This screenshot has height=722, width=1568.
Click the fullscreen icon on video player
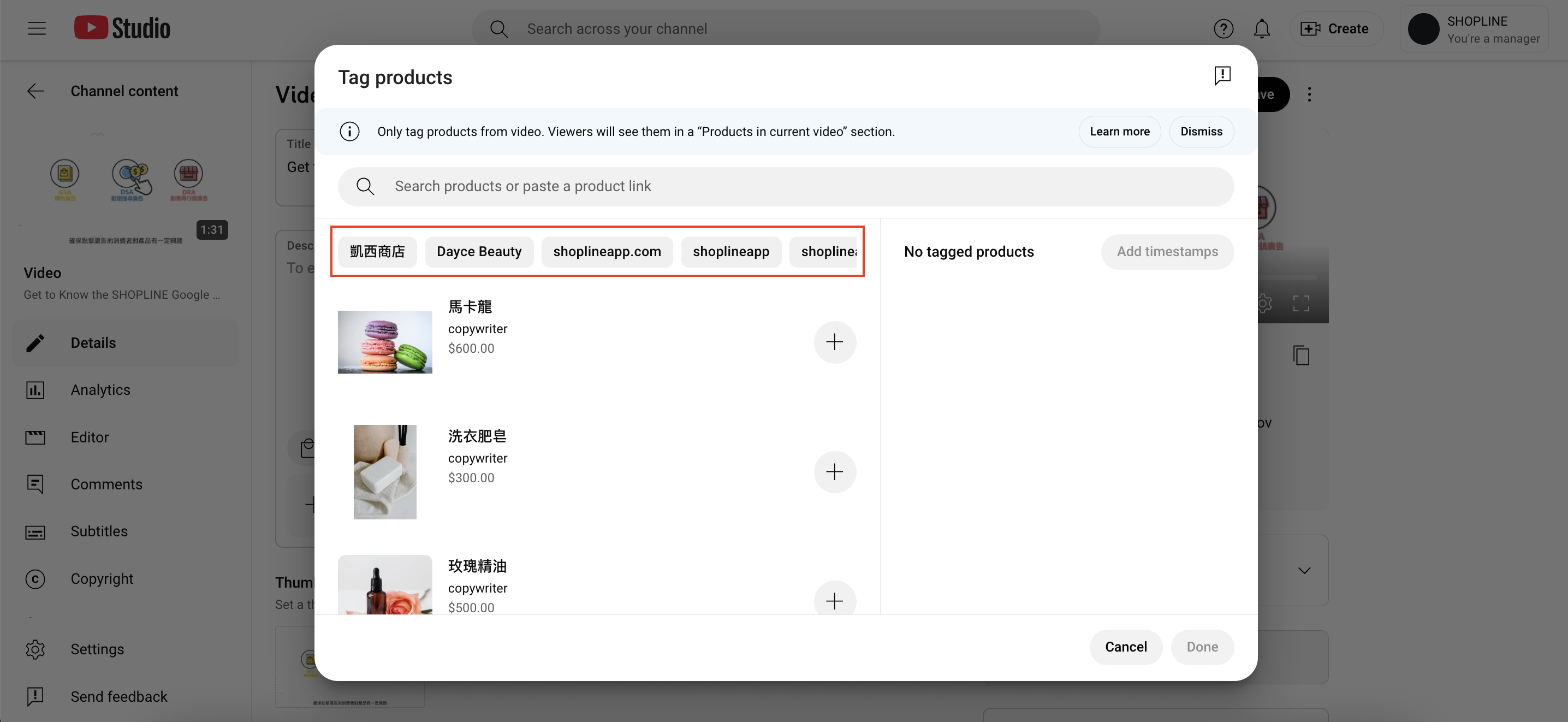(x=1301, y=303)
